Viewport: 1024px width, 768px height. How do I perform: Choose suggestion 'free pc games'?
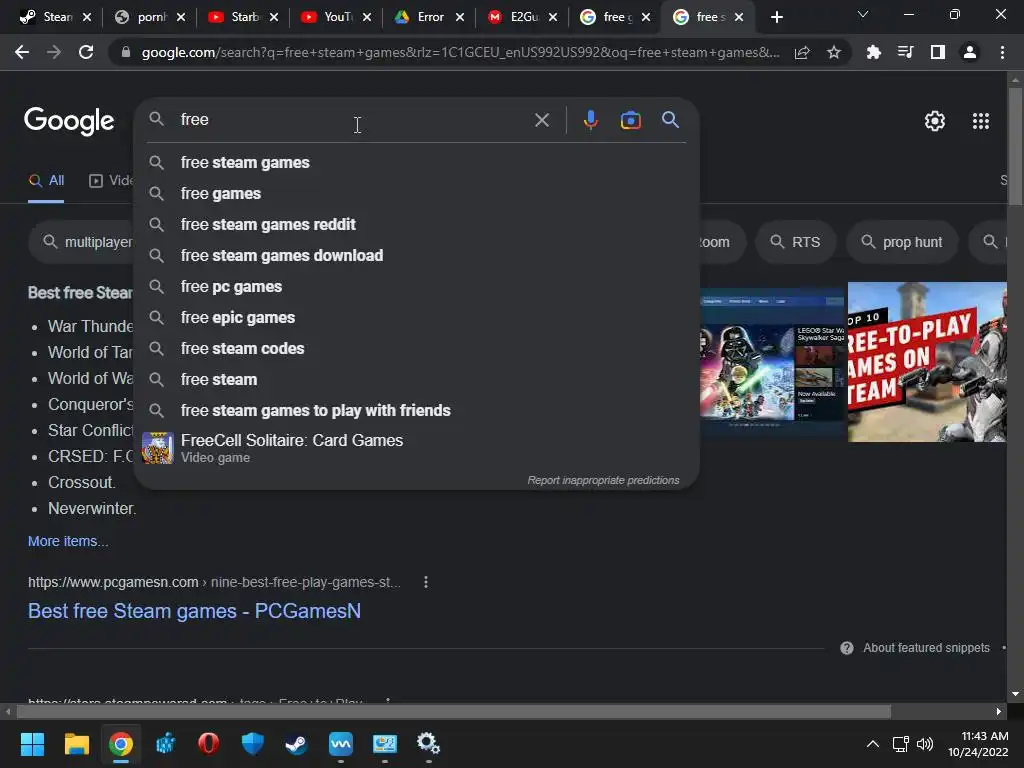tap(417, 287)
